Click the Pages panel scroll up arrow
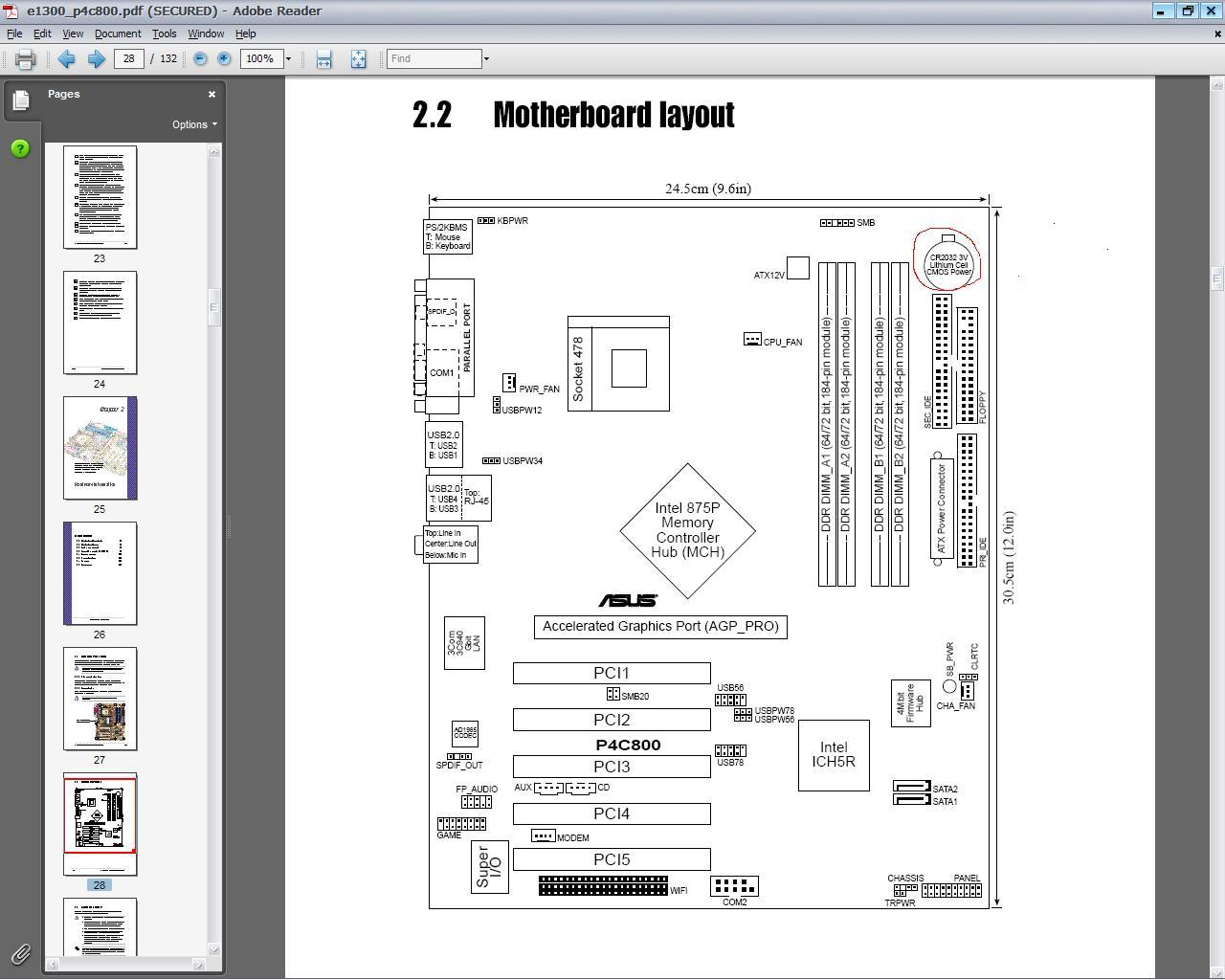 (x=214, y=149)
